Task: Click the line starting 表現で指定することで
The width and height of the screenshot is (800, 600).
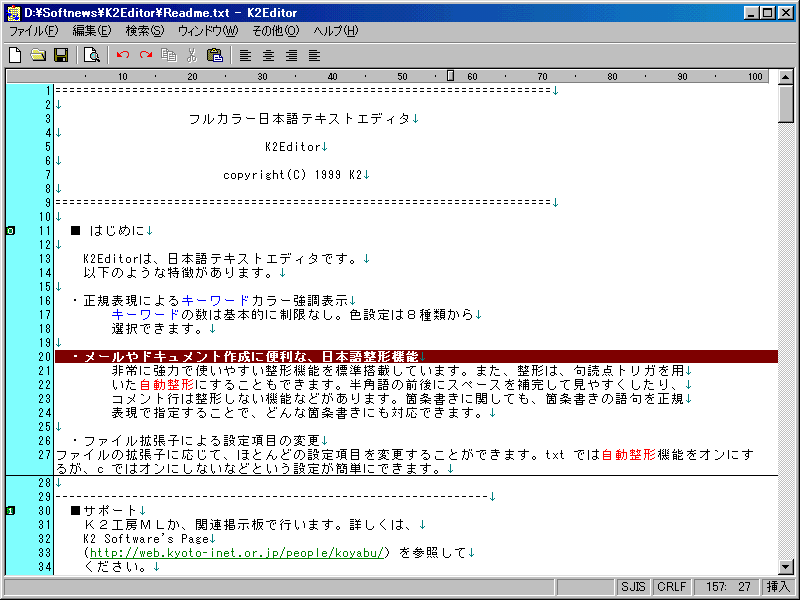Action: click(298, 413)
